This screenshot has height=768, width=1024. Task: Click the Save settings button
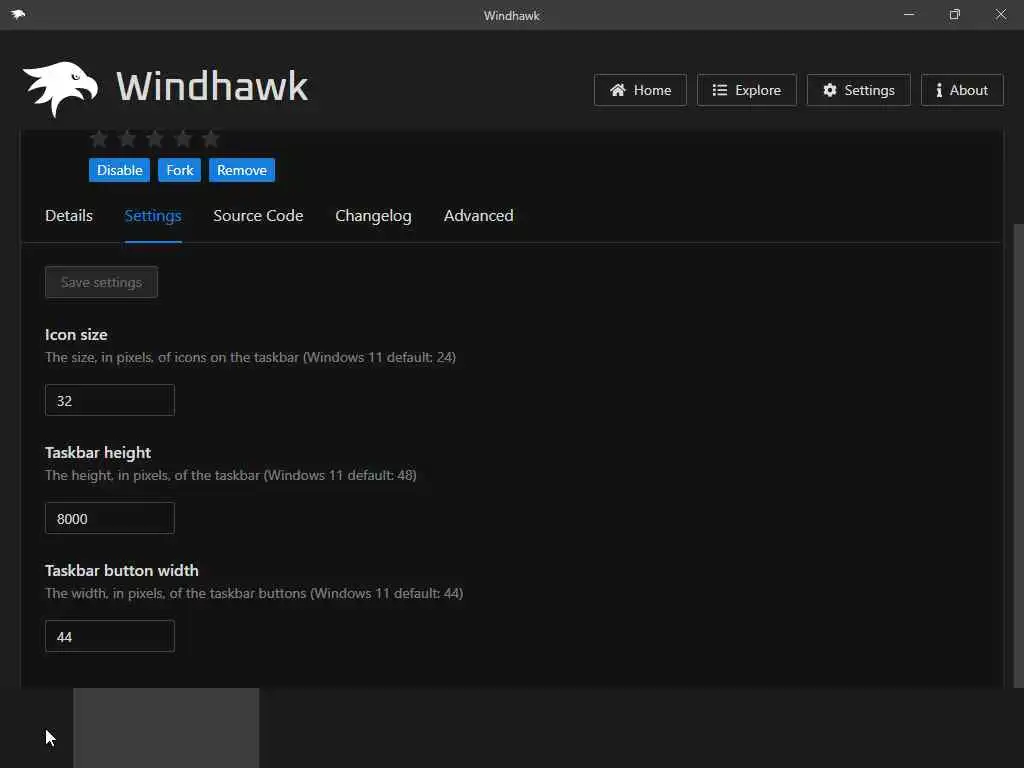click(101, 282)
